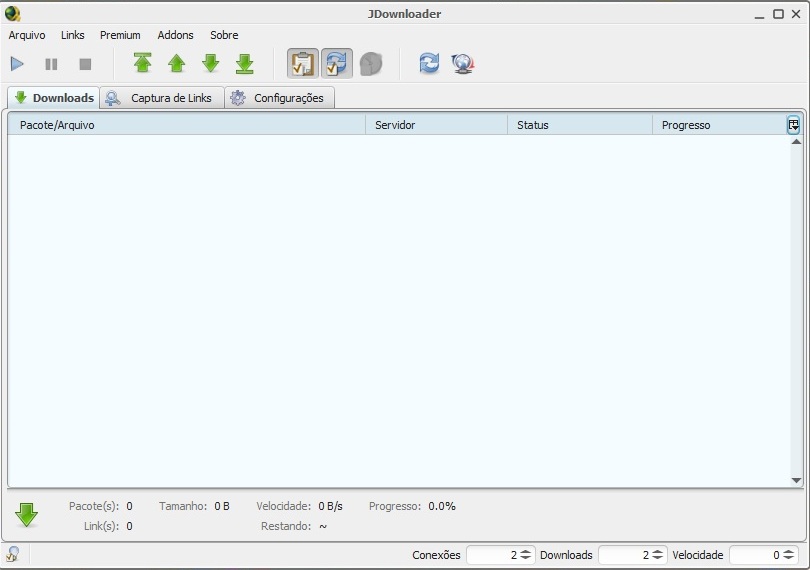
Task: Click the Link(s) count label
Action: click(x=101, y=526)
